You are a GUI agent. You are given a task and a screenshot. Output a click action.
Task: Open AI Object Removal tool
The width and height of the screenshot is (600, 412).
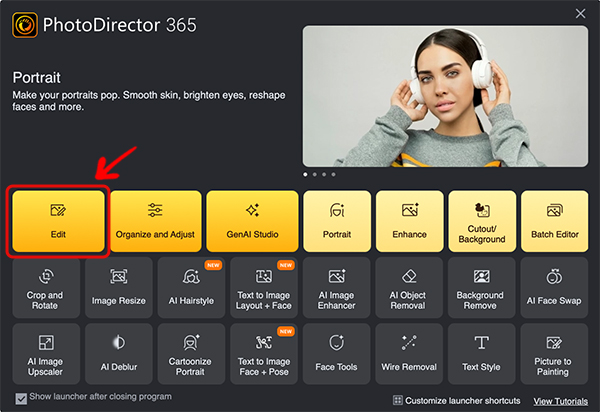tap(409, 288)
